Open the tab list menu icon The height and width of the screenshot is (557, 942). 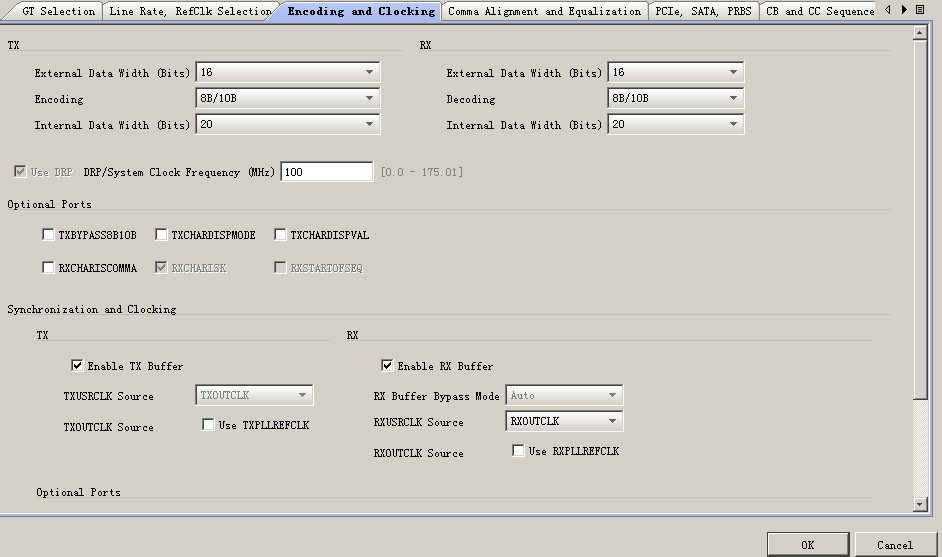coord(920,10)
